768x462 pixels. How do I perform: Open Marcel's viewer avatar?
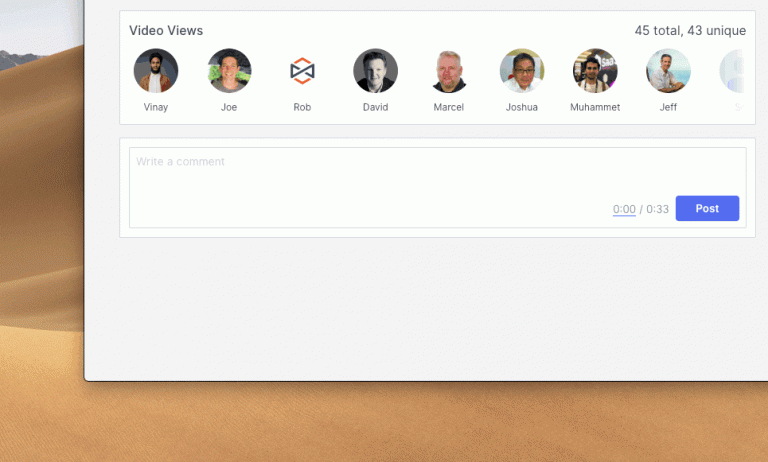click(x=449, y=71)
